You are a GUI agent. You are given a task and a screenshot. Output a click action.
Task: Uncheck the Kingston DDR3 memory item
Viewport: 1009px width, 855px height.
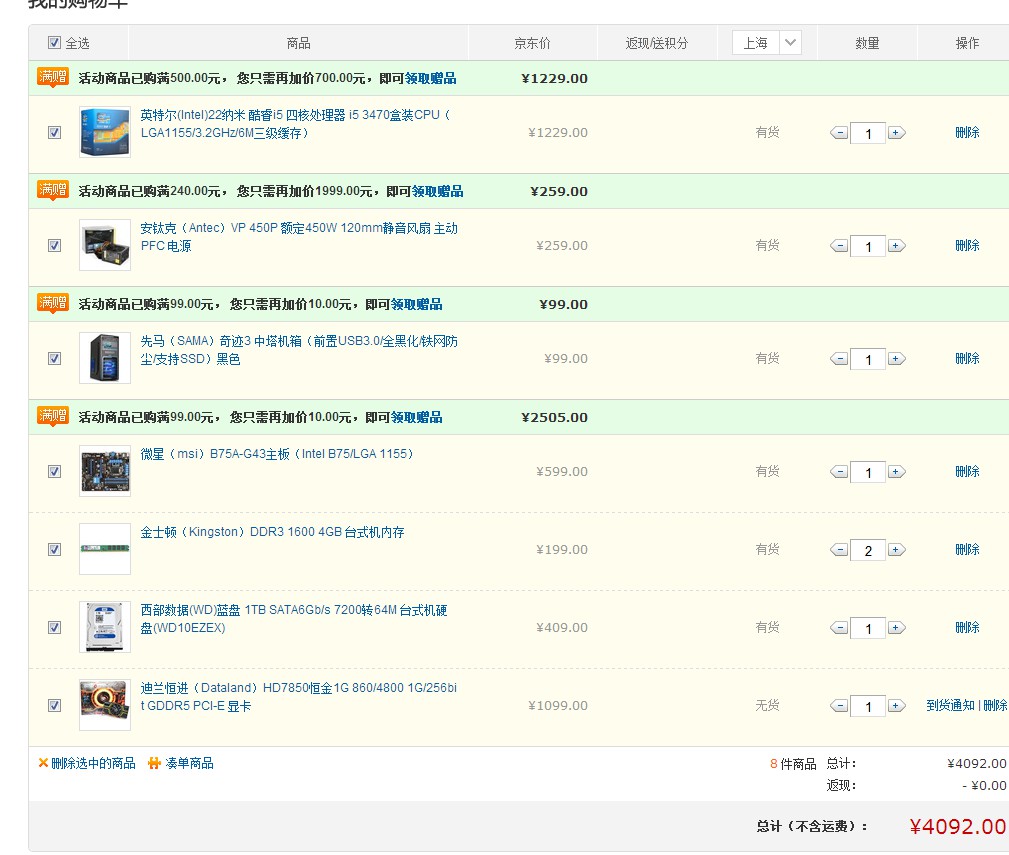point(55,549)
